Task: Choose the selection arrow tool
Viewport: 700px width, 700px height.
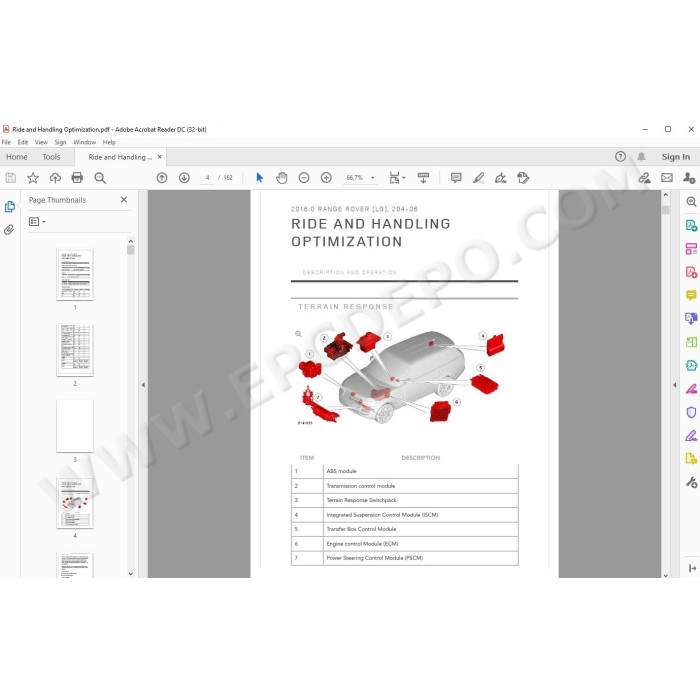Action: (x=259, y=178)
